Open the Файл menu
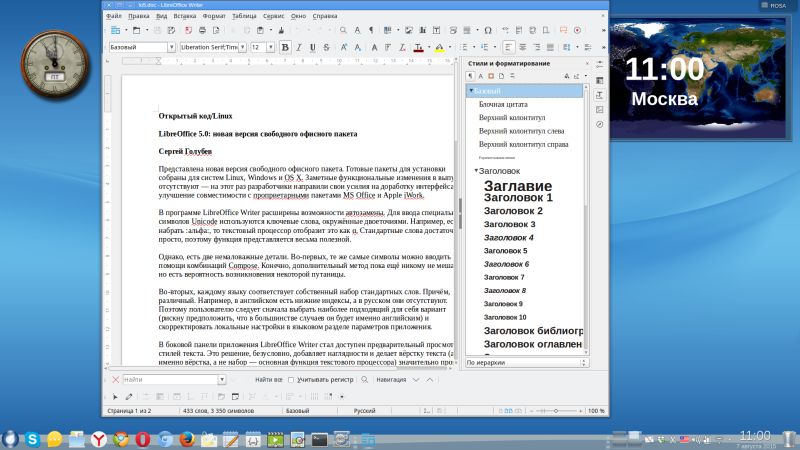The image size is (800, 450). pyautogui.click(x=114, y=16)
